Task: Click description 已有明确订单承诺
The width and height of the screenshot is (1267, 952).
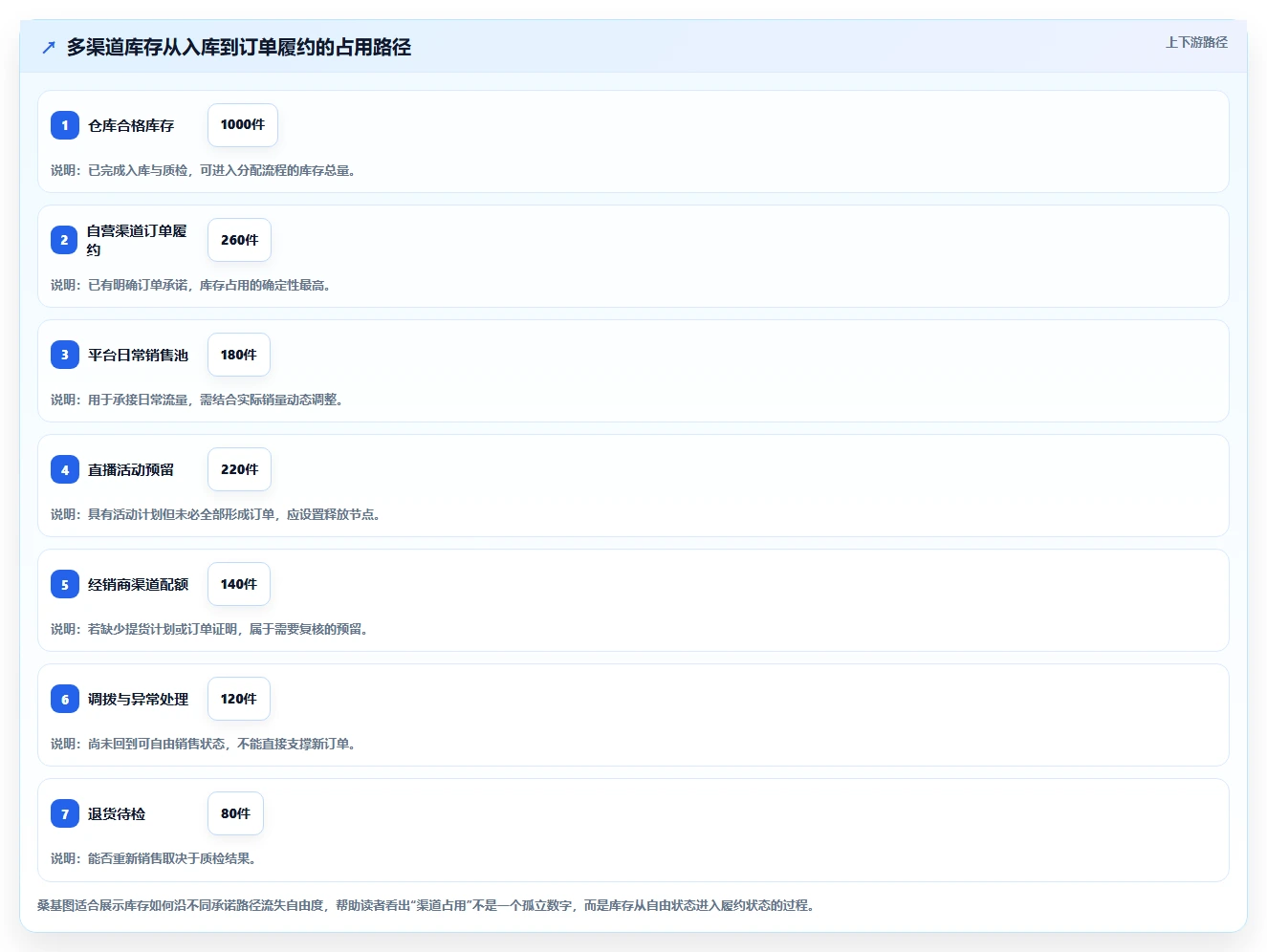Action: (x=191, y=285)
